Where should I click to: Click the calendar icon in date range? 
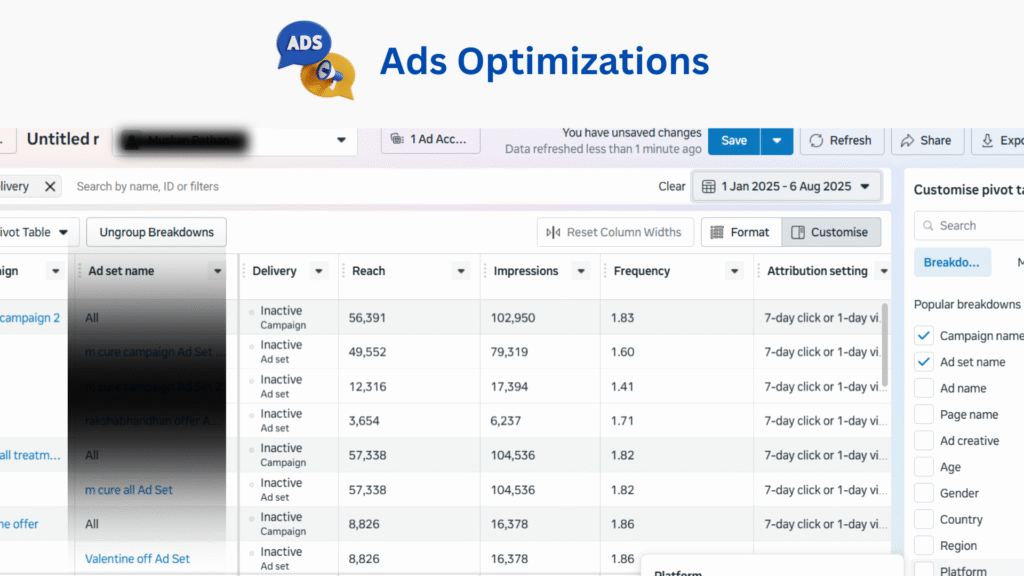tap(709, 187)
